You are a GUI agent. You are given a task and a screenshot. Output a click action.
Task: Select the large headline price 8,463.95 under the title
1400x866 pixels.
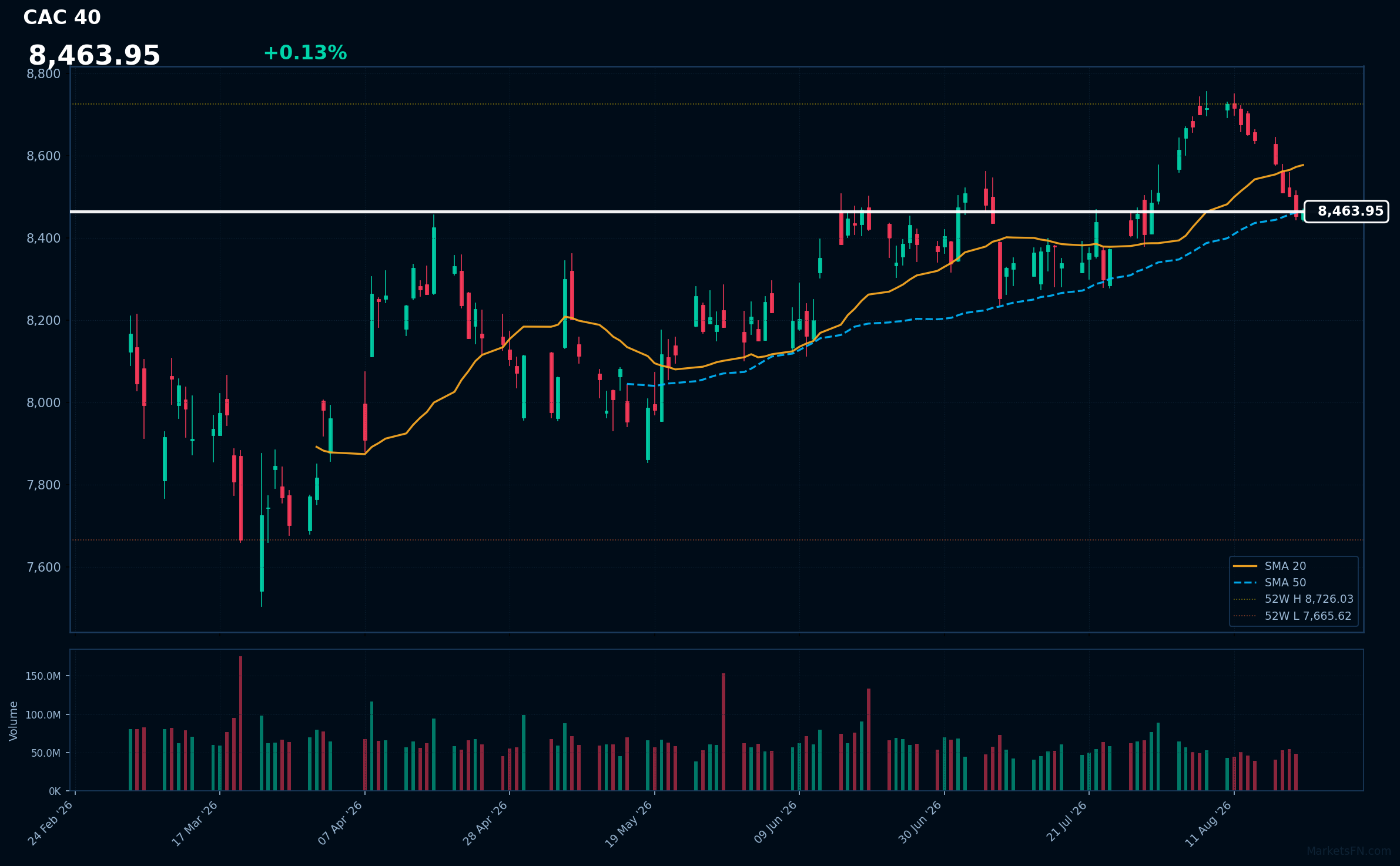point(94,56)
